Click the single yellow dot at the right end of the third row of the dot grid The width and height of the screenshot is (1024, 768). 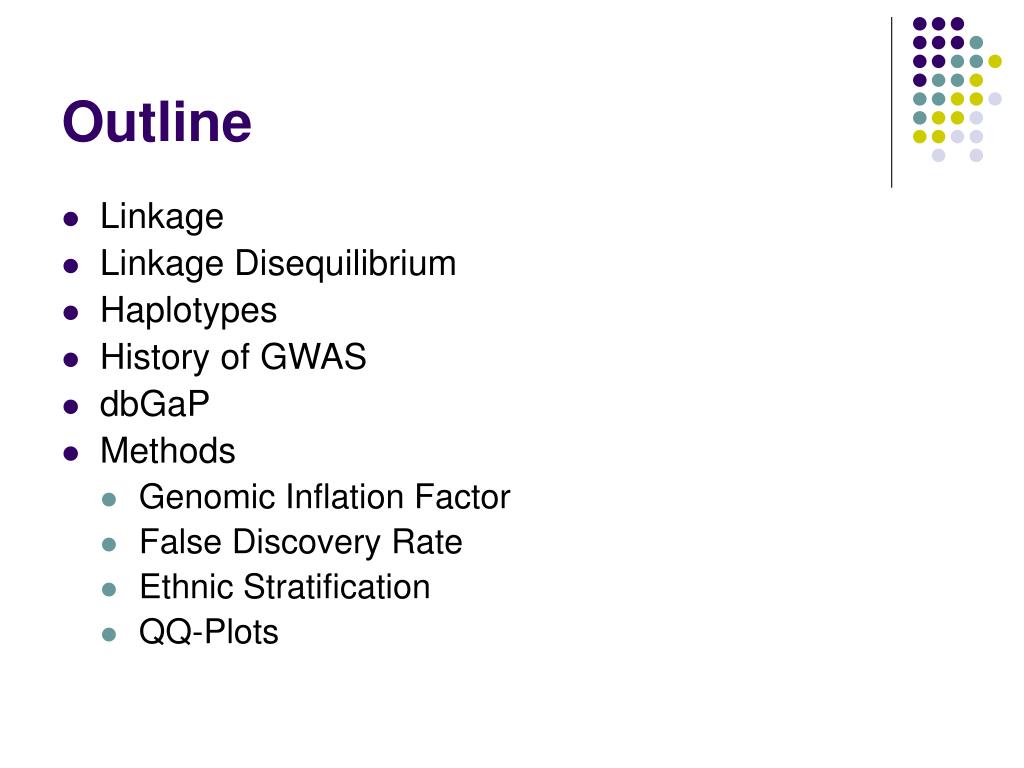click(995, 61)
